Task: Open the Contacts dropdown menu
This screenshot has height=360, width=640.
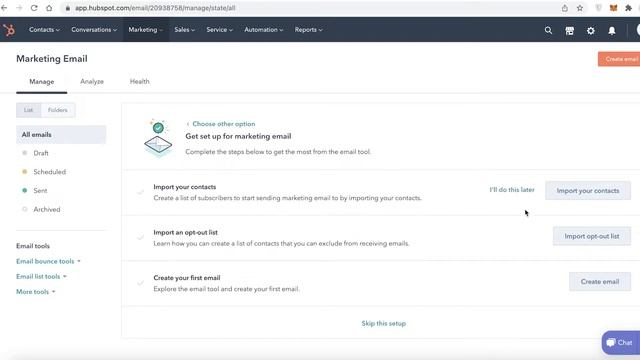Action: (x=44, y=30)
